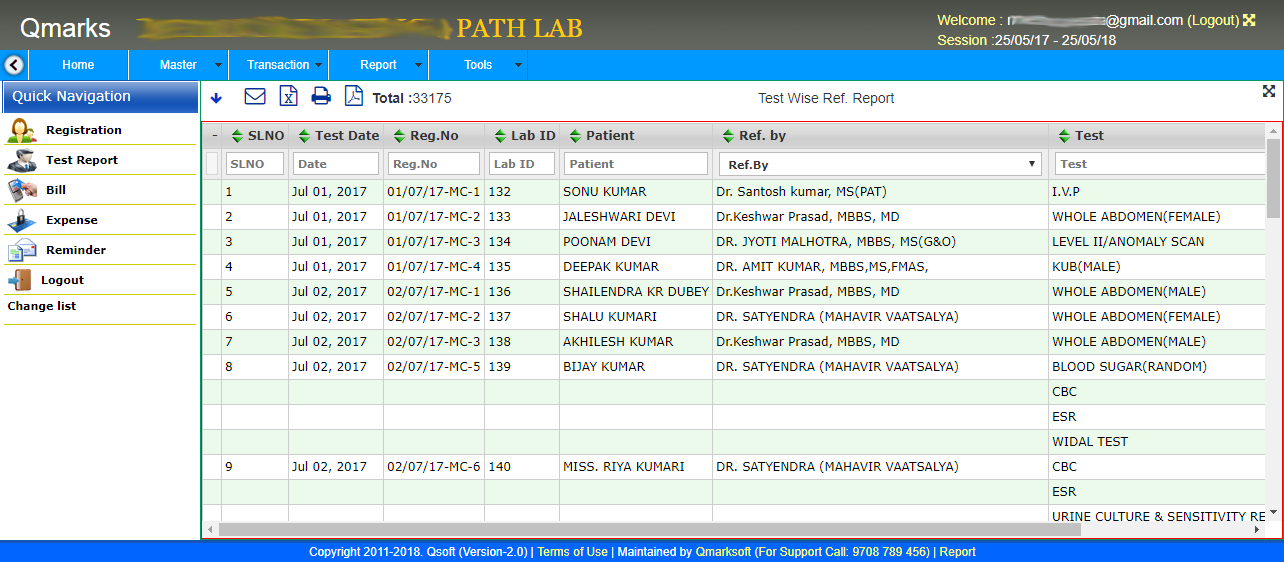1284x562 pixels.
Task: Open the Ref.By filter dropdown
Action: [x=880, y=164]
